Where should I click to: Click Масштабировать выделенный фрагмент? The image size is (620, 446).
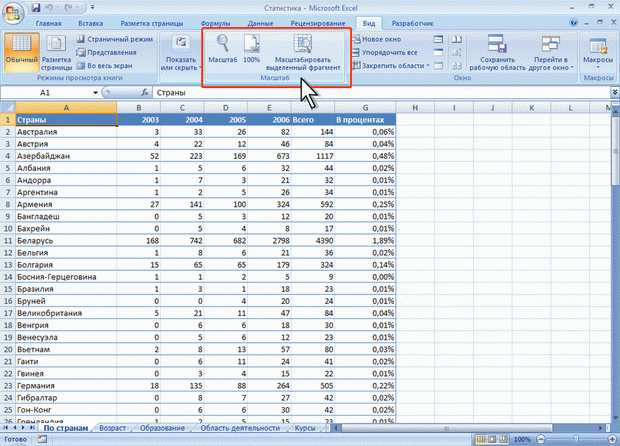tap(303, 52)
